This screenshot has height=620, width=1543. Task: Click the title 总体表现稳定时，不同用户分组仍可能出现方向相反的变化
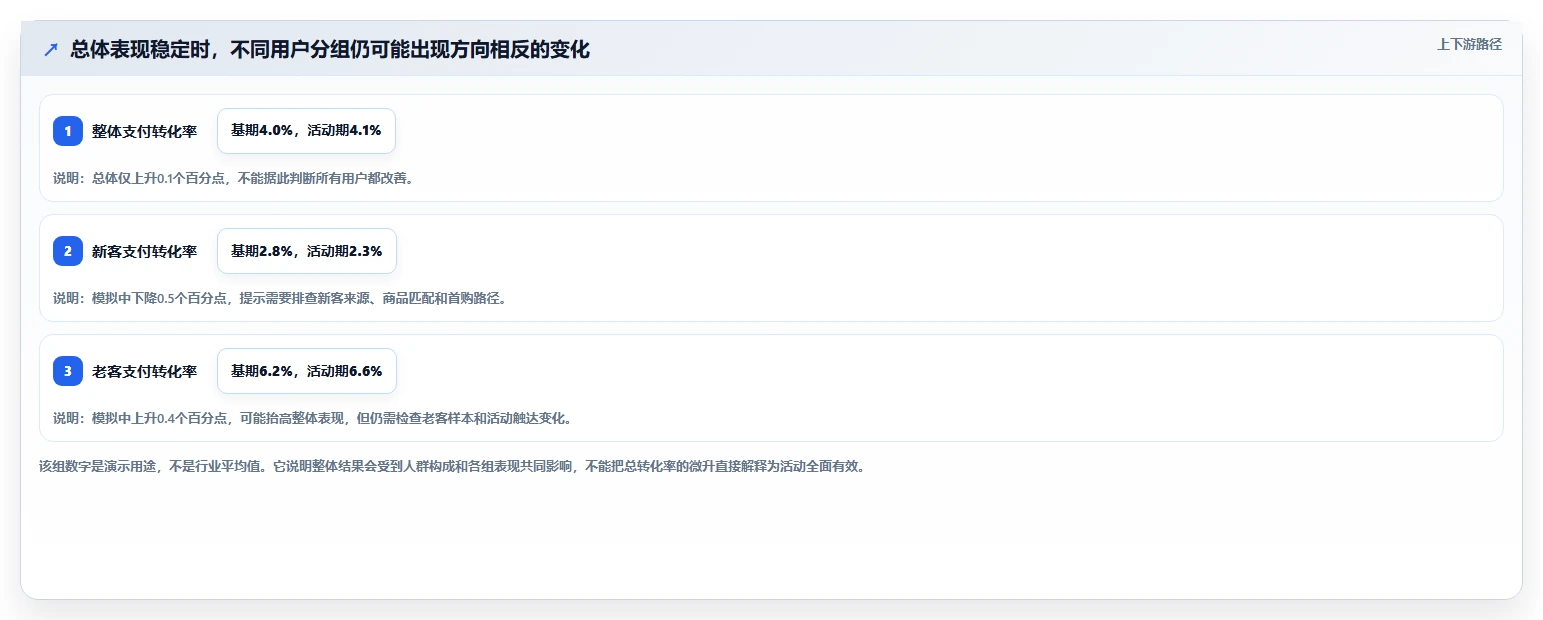coord(330,49)
